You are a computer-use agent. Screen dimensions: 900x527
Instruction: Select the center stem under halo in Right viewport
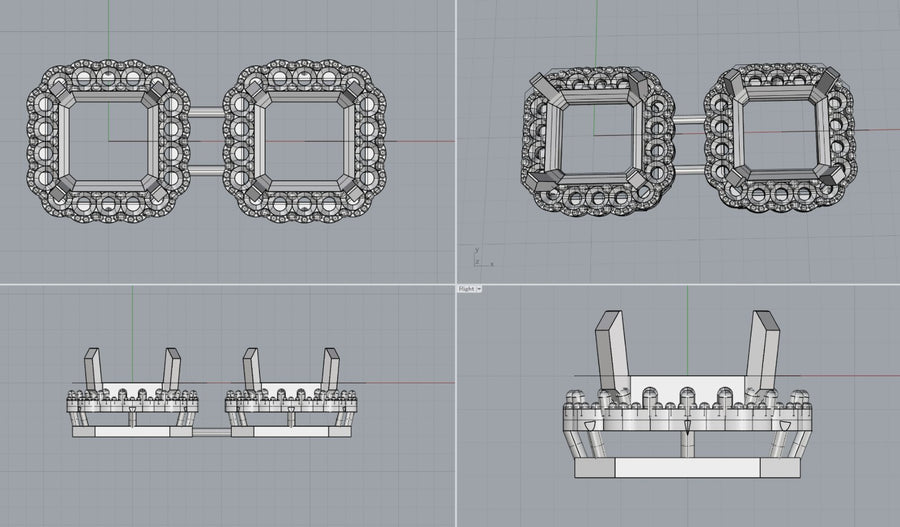[687, 439]
